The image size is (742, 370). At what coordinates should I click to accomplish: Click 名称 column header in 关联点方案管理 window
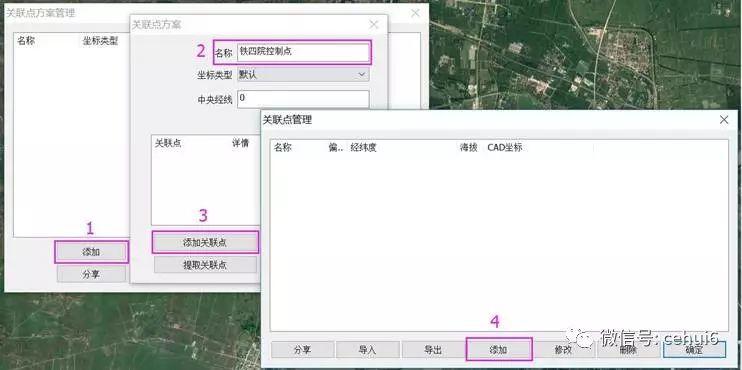[26, 41]
